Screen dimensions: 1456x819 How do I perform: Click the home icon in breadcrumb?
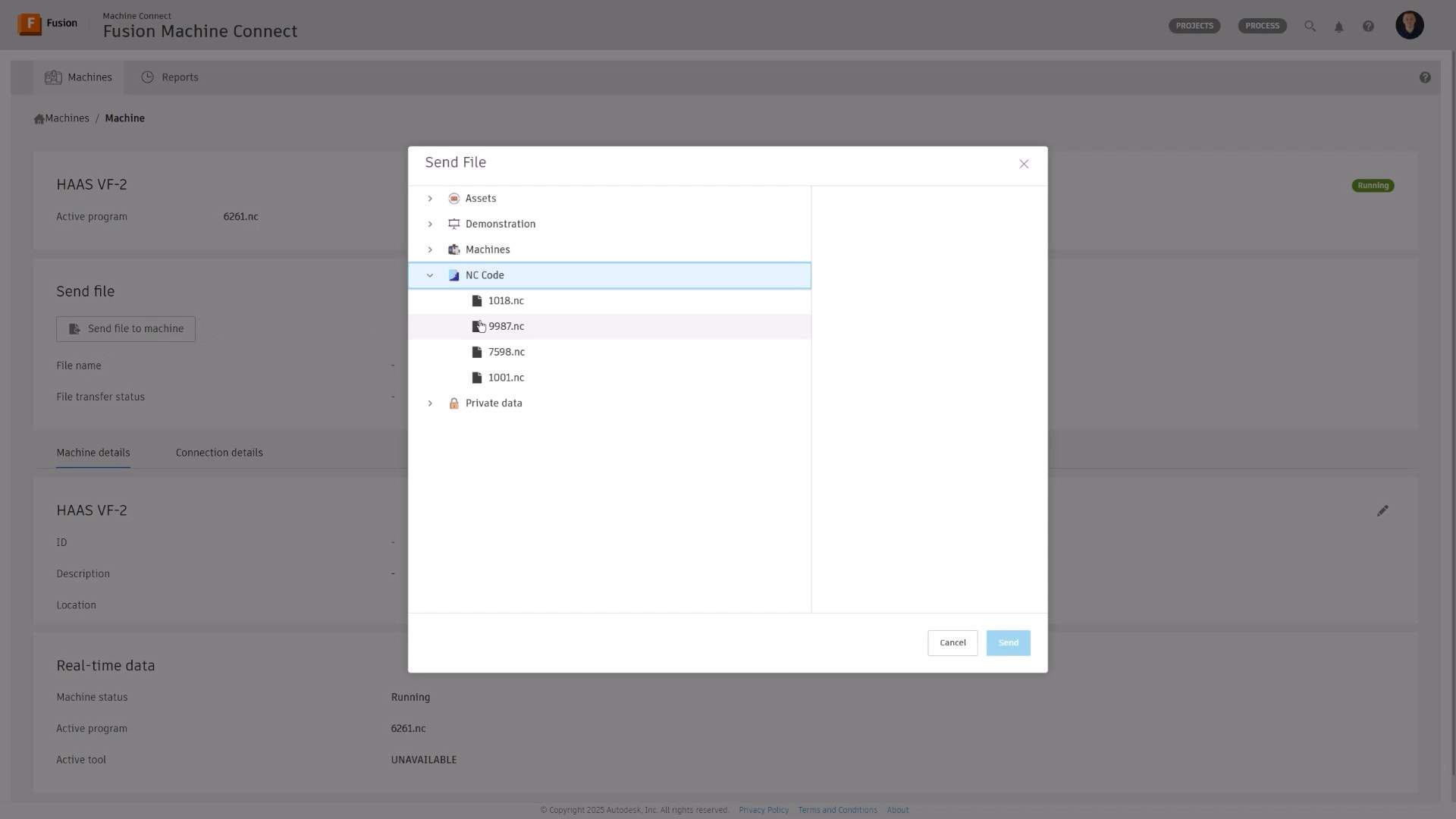coord(39,119)
